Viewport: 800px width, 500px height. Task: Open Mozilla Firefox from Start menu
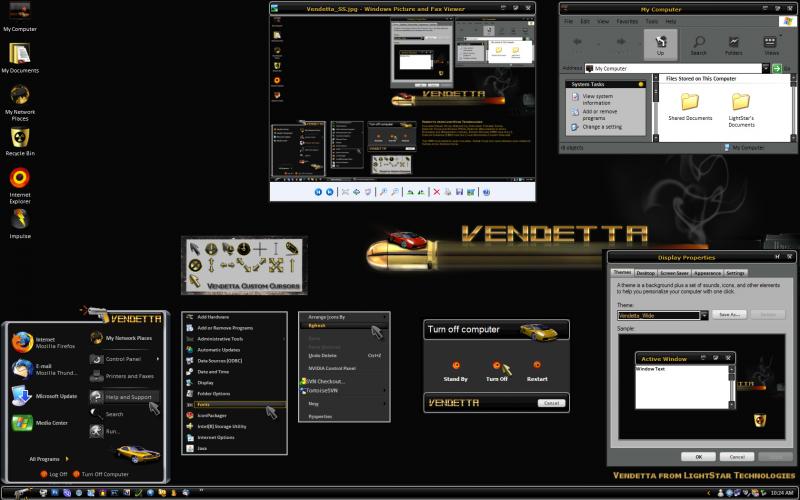click(x=44, y=342)
